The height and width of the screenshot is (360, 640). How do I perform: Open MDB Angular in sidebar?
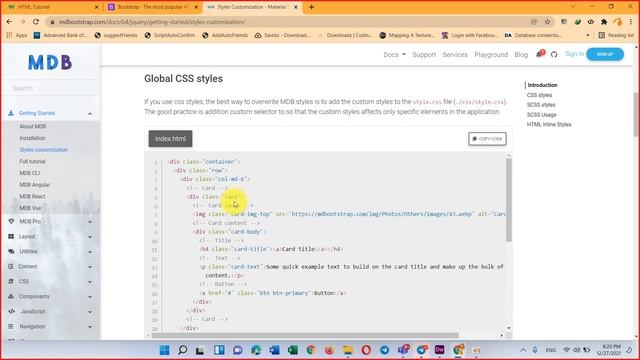tap(34, 184)
